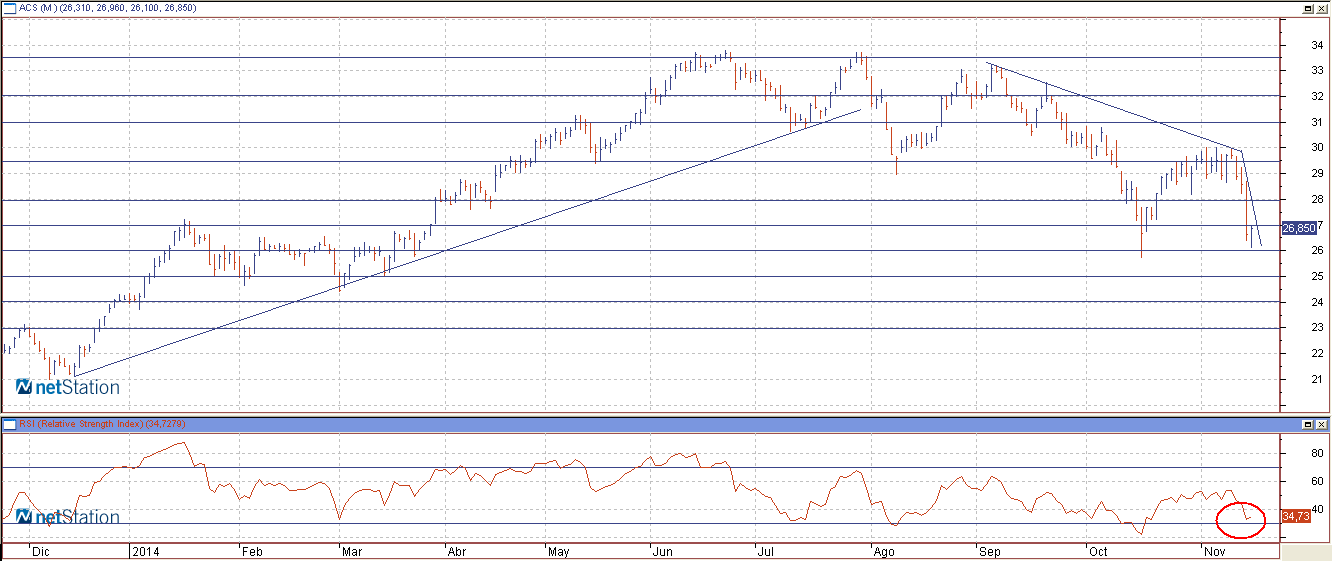Image resolution: width=1332 pixels, height=561 pixels.
Task: Select the RSI (Relative Strength Index) title
Action: coord(81,425)
